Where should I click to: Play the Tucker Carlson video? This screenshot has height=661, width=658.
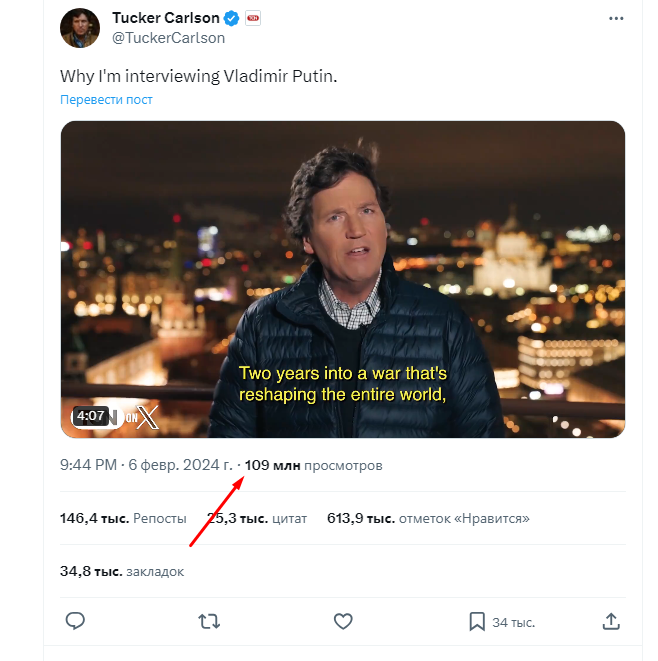coord(342,279)
